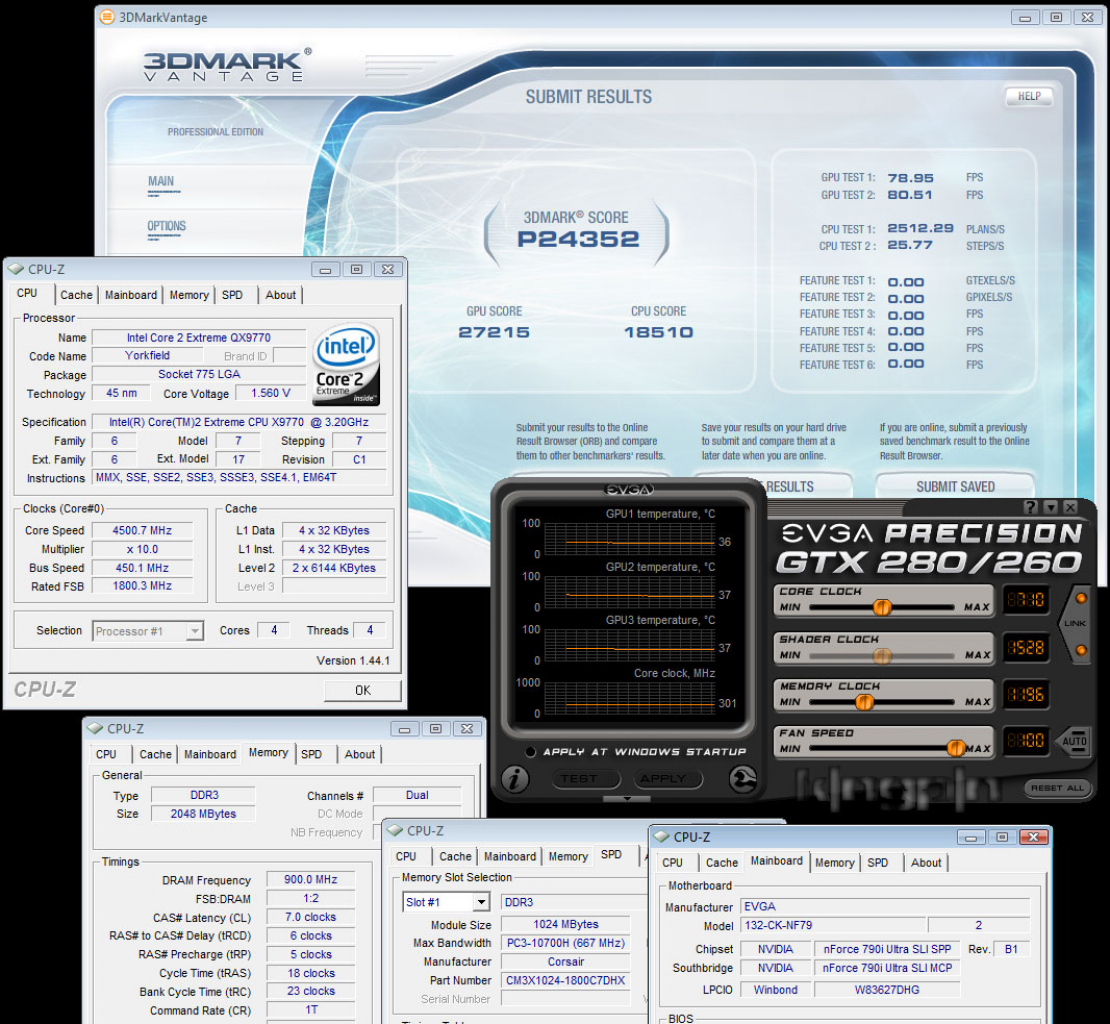Click the Core Clock slider handle
The height and width of the screenshot is (1024, 1110).
(x=882, y=607)
